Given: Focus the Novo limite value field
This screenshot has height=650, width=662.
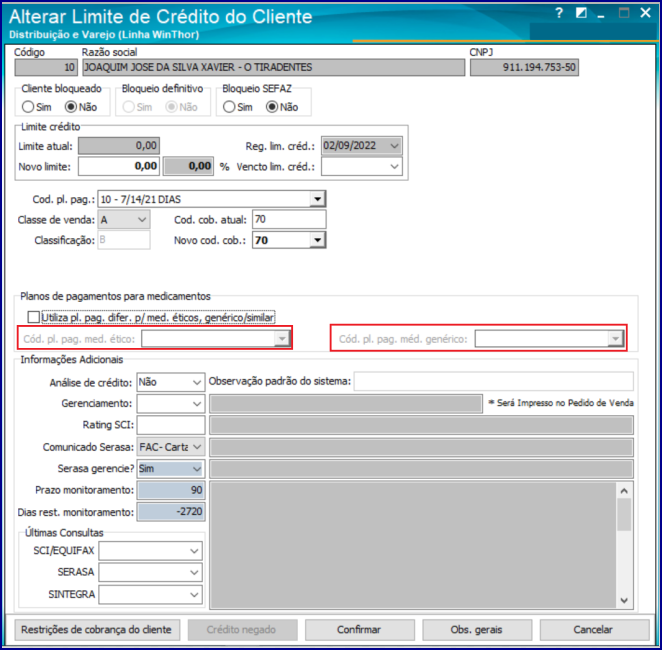Looking at the screenshot, I should [x=119, y=166].
